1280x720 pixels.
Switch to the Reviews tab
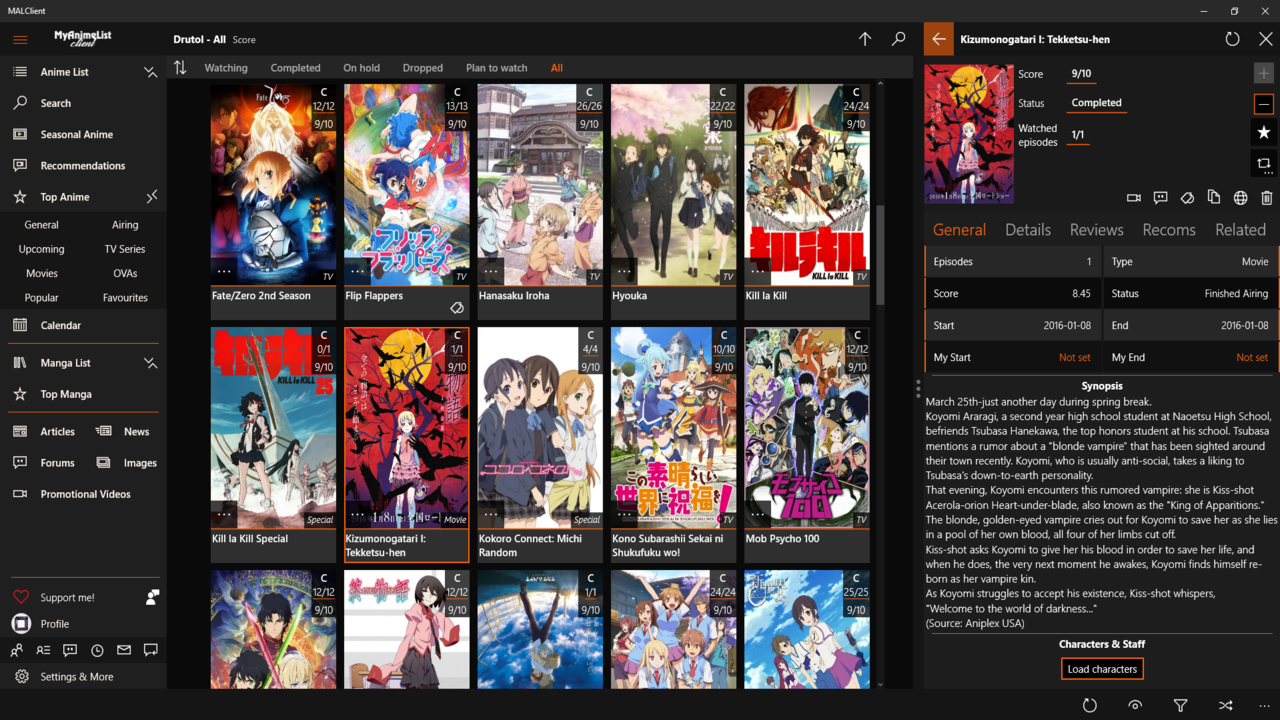(1096, 230)
